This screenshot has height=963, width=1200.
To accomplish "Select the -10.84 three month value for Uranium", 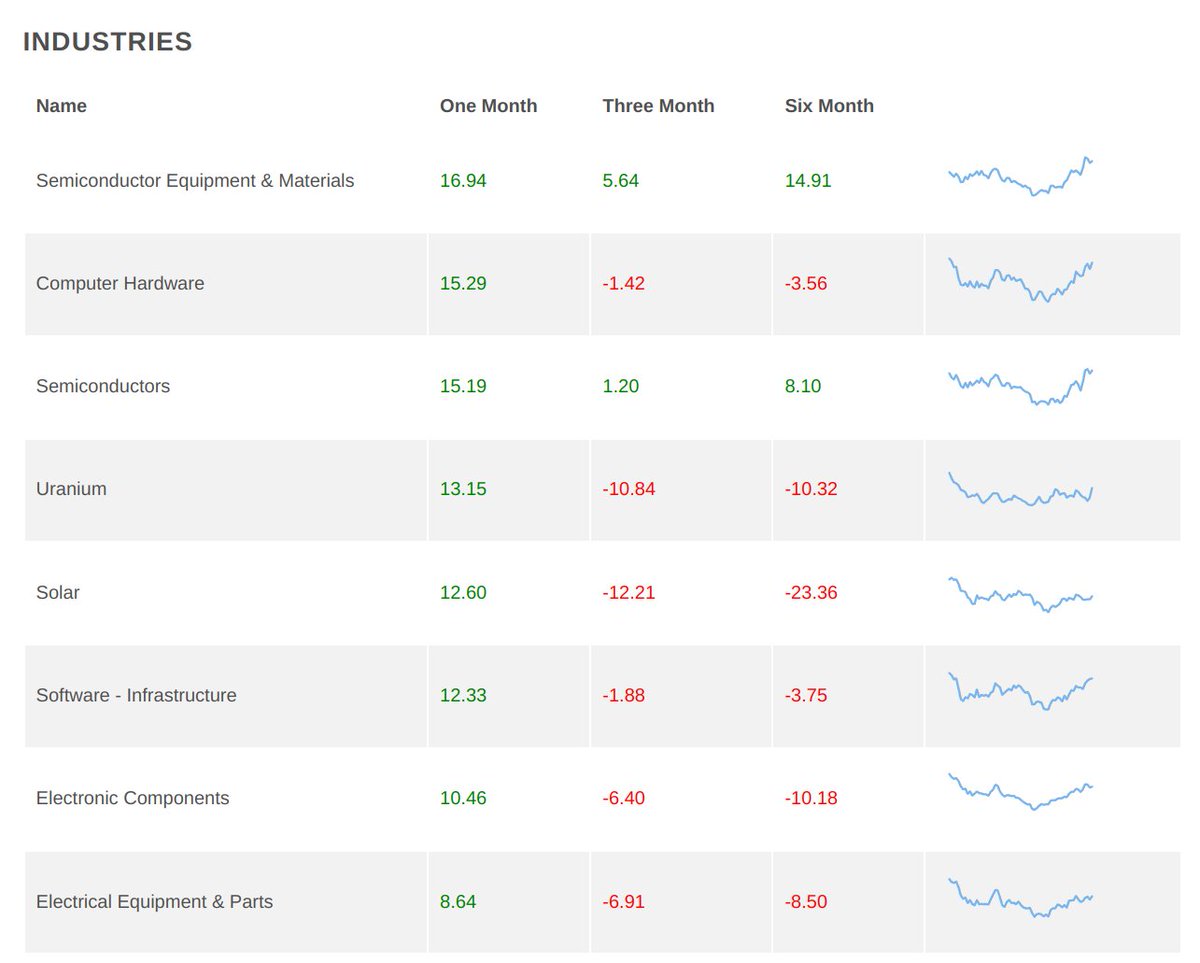I will pos(629,489).
